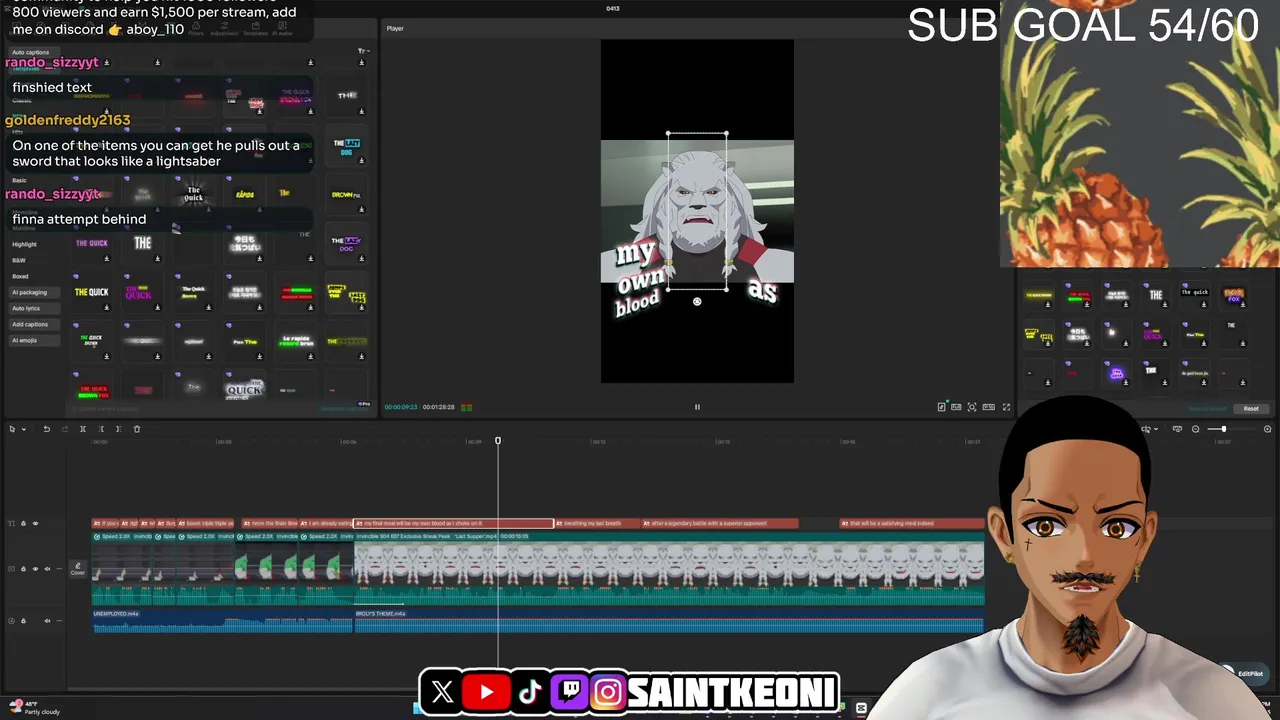Screen dimensions: 1280x720
Task: Pick the Le rapide renard brun caption template
Action: pos(296,342)
